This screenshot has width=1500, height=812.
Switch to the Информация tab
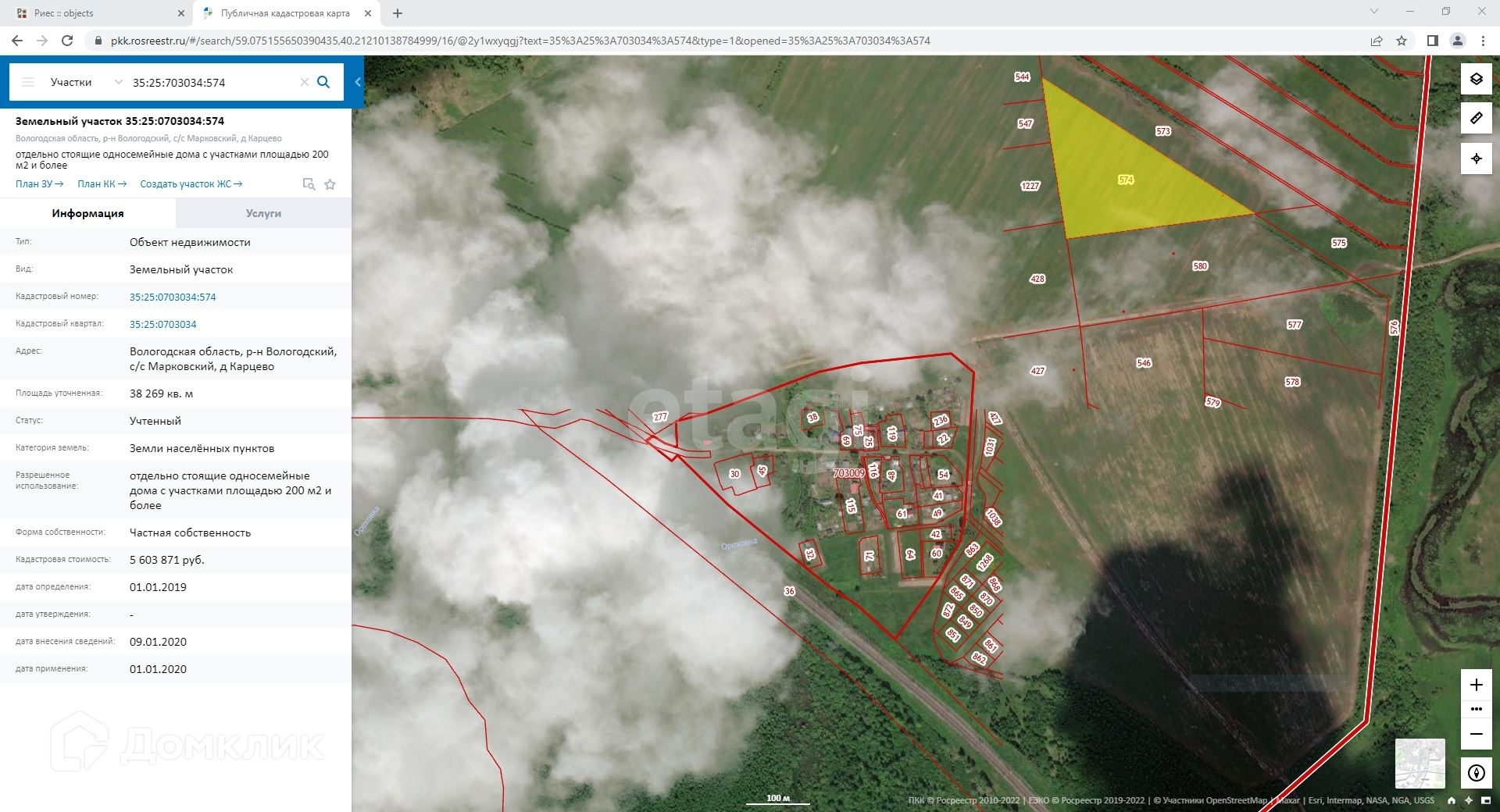point(87,213)
